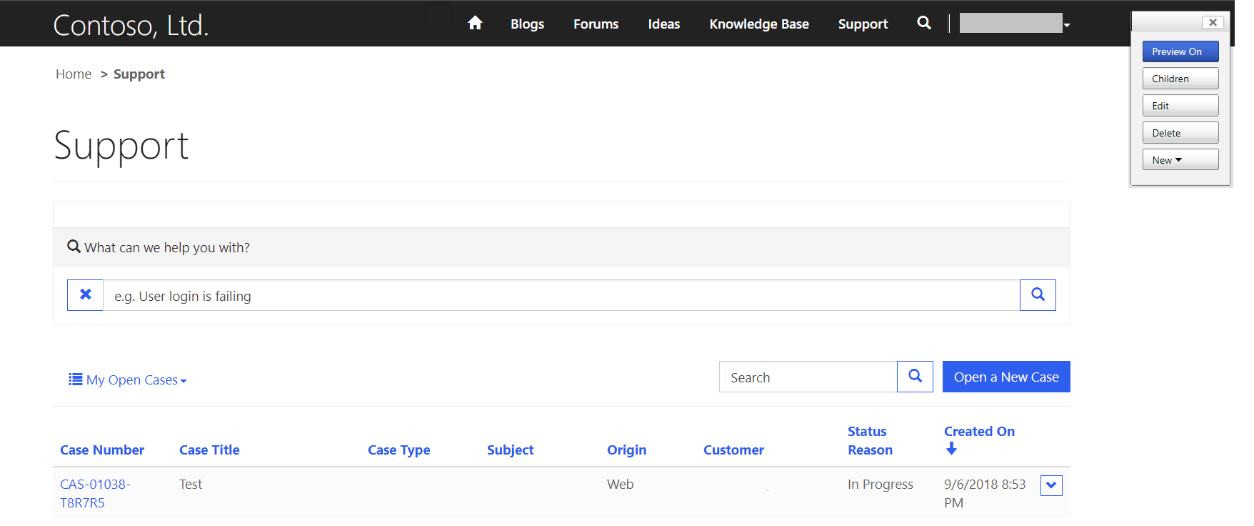Toggle Preview On in editor panel
Image resolution: width=1254 pixels, height=526 pixels.
pos(1180,51)
